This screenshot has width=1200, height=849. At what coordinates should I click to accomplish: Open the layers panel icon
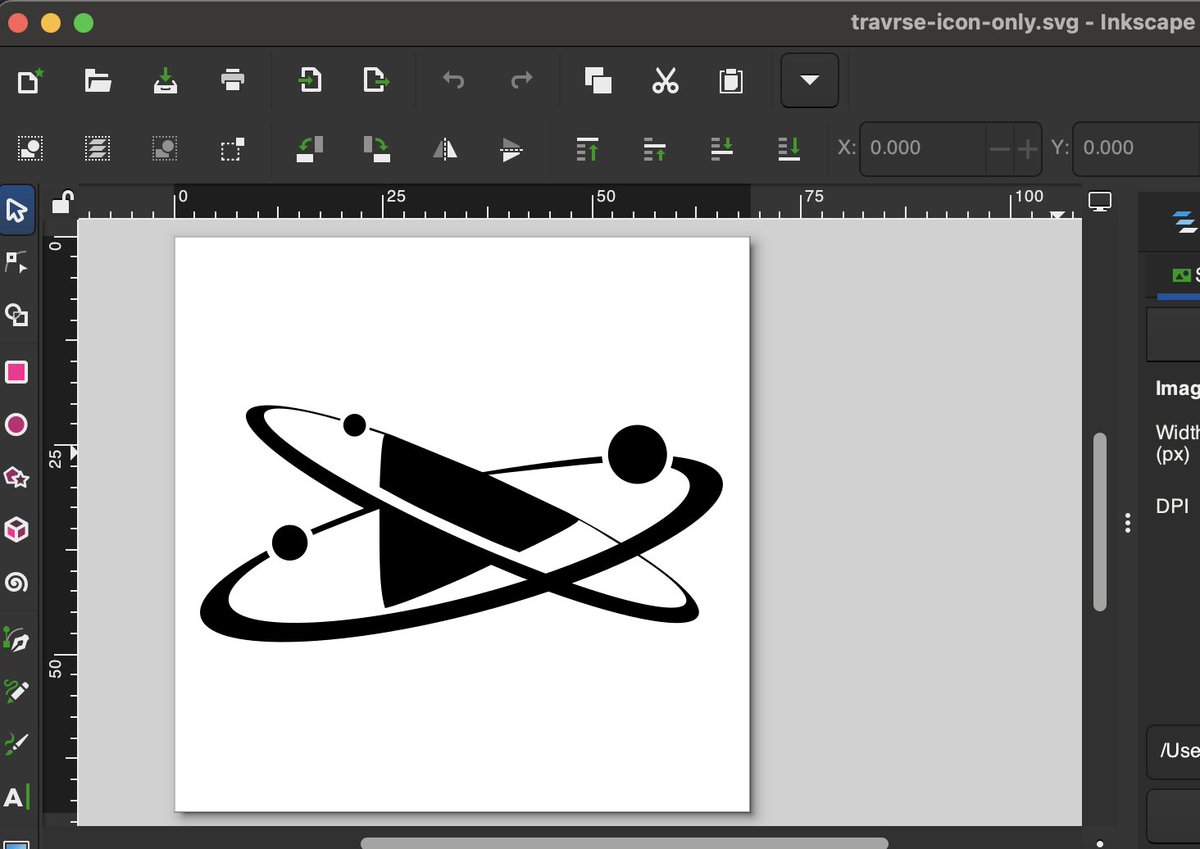[x=1186, y=222]
